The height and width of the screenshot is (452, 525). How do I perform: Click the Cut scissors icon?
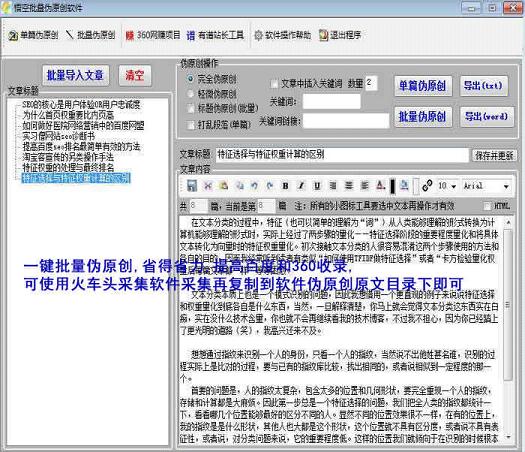[x=208, y=185]
